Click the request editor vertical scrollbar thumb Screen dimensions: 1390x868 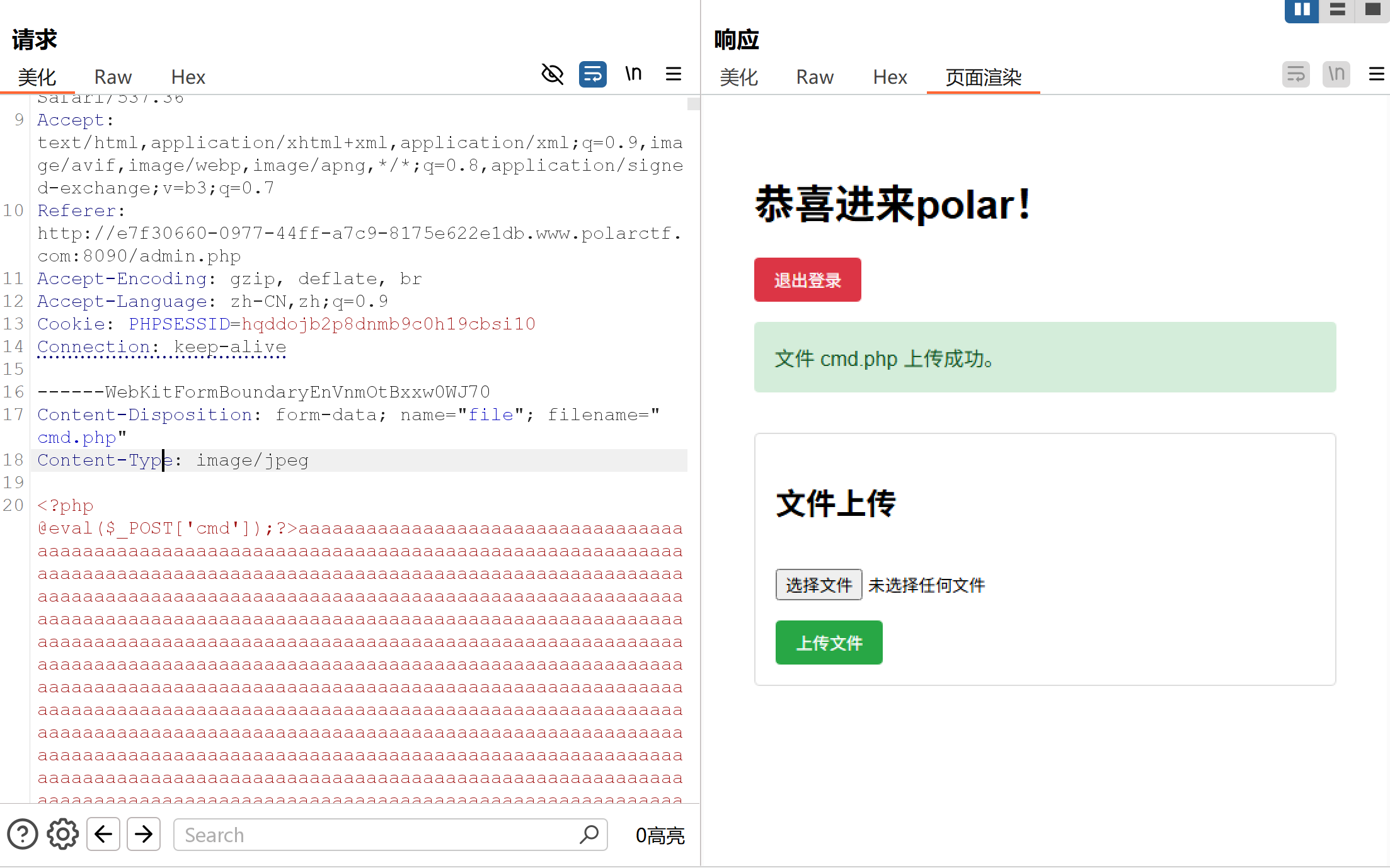pos(693,104)
